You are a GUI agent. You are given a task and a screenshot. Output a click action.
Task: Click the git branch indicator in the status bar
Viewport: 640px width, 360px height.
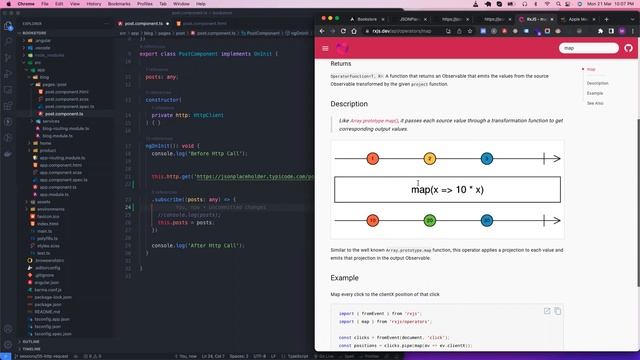click(42, 356)
